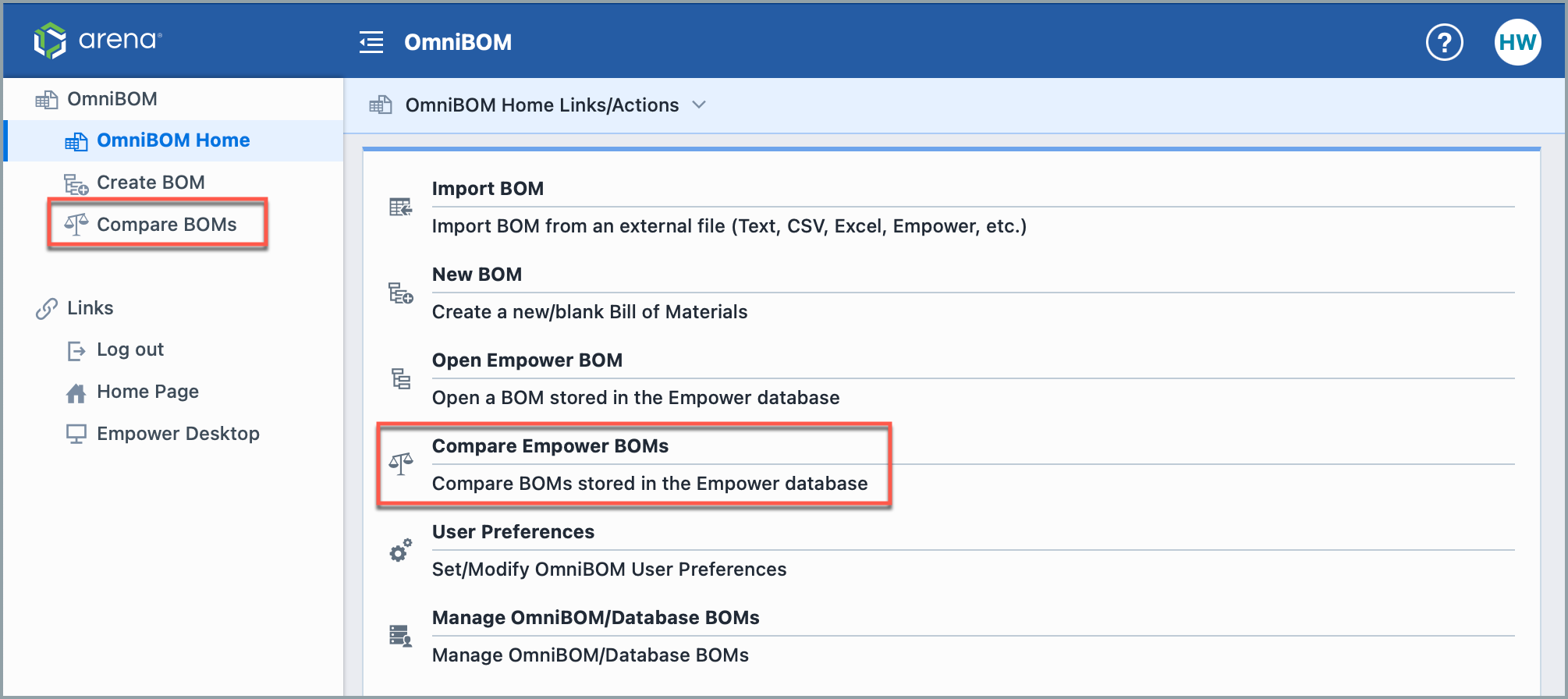Open the Create BOM link
Screen dimensions: 1568x699
[x=151, y=182]
